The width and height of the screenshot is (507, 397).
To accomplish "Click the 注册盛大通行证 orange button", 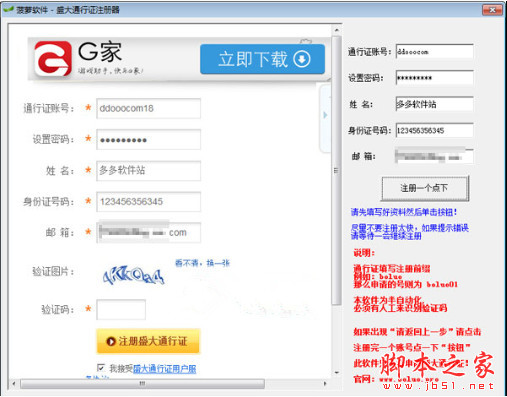I will click(x=148, y=341).
